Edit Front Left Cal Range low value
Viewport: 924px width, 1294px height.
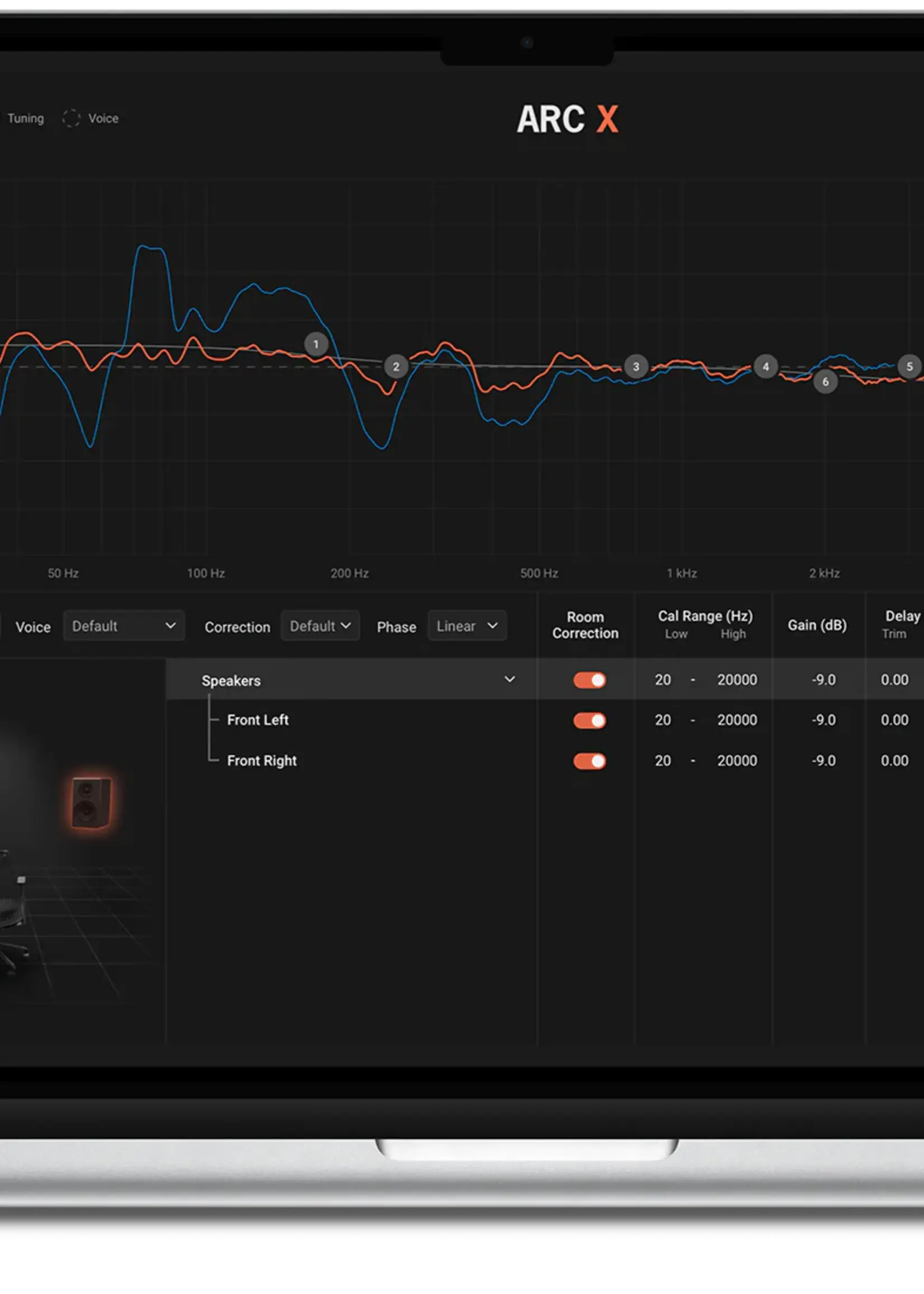coord(663,720)
